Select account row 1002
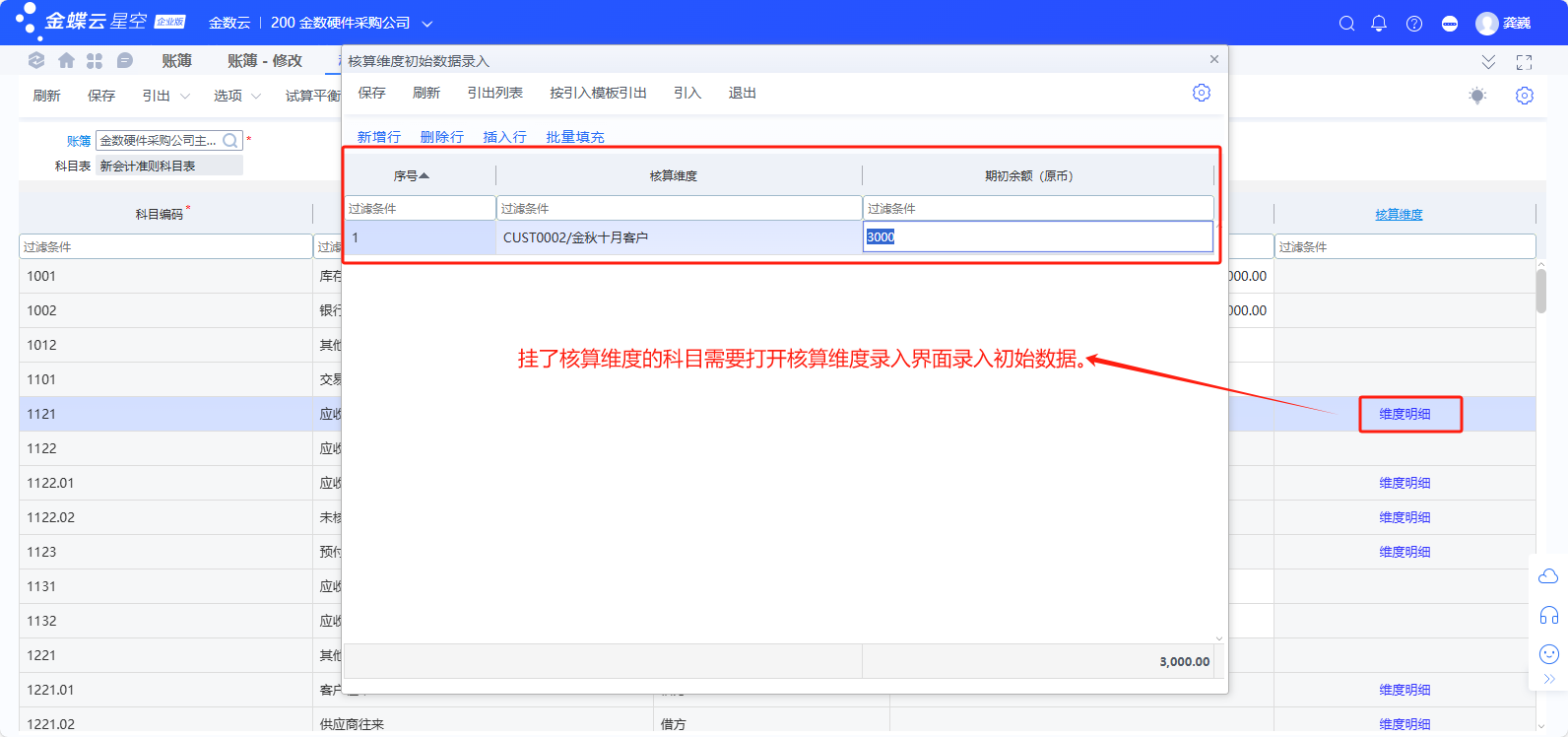The height and width of the screenshot is (737, 1568). point(165,310)
